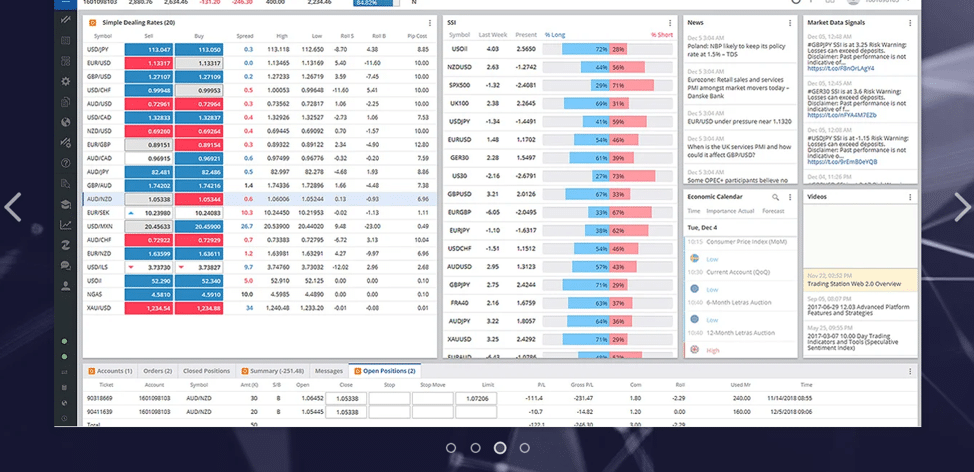Click GBP/USD sell price 1.27107
974x472 pixels.
148,76
